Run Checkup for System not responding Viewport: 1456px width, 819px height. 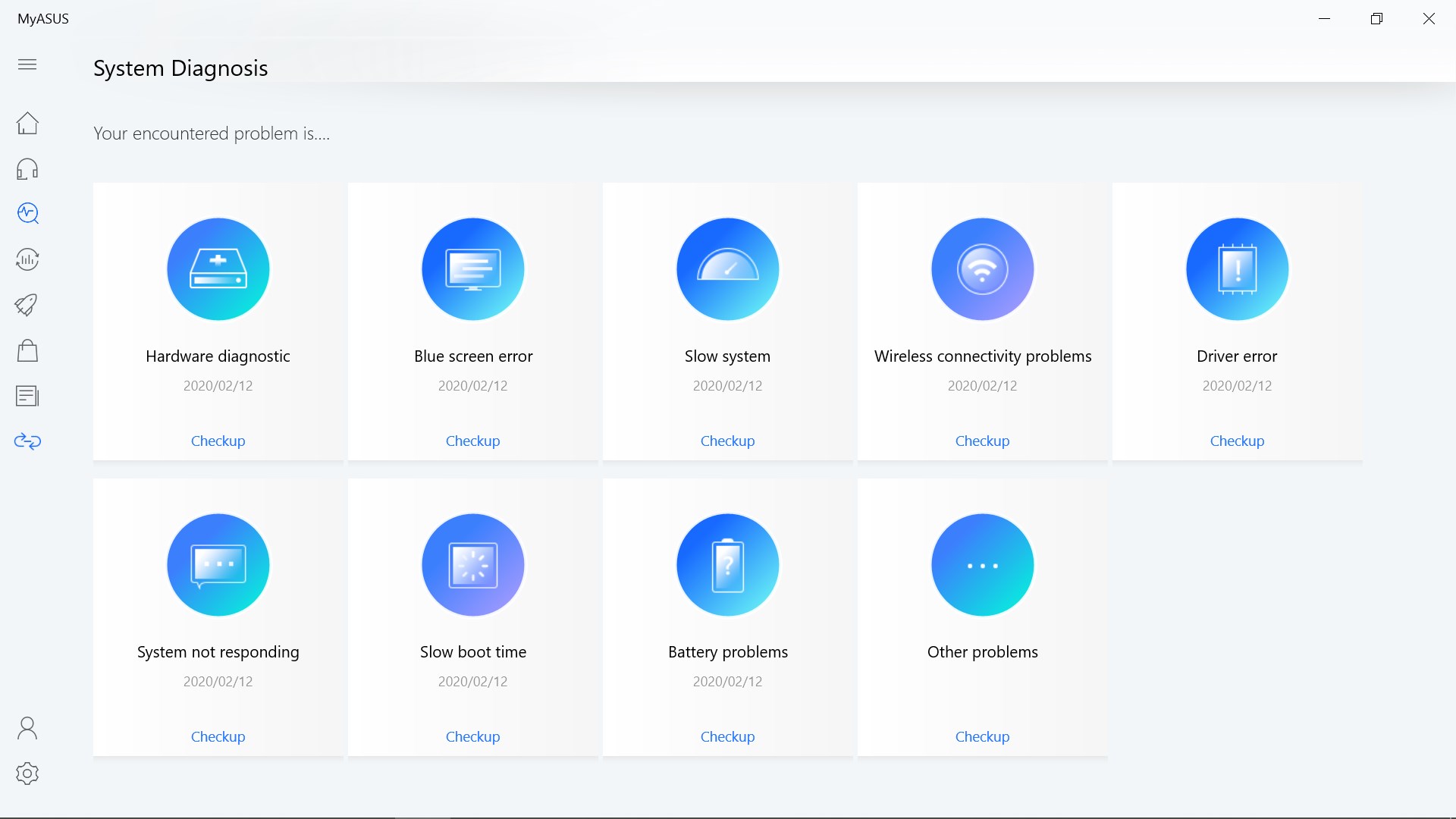pos(218,736)
